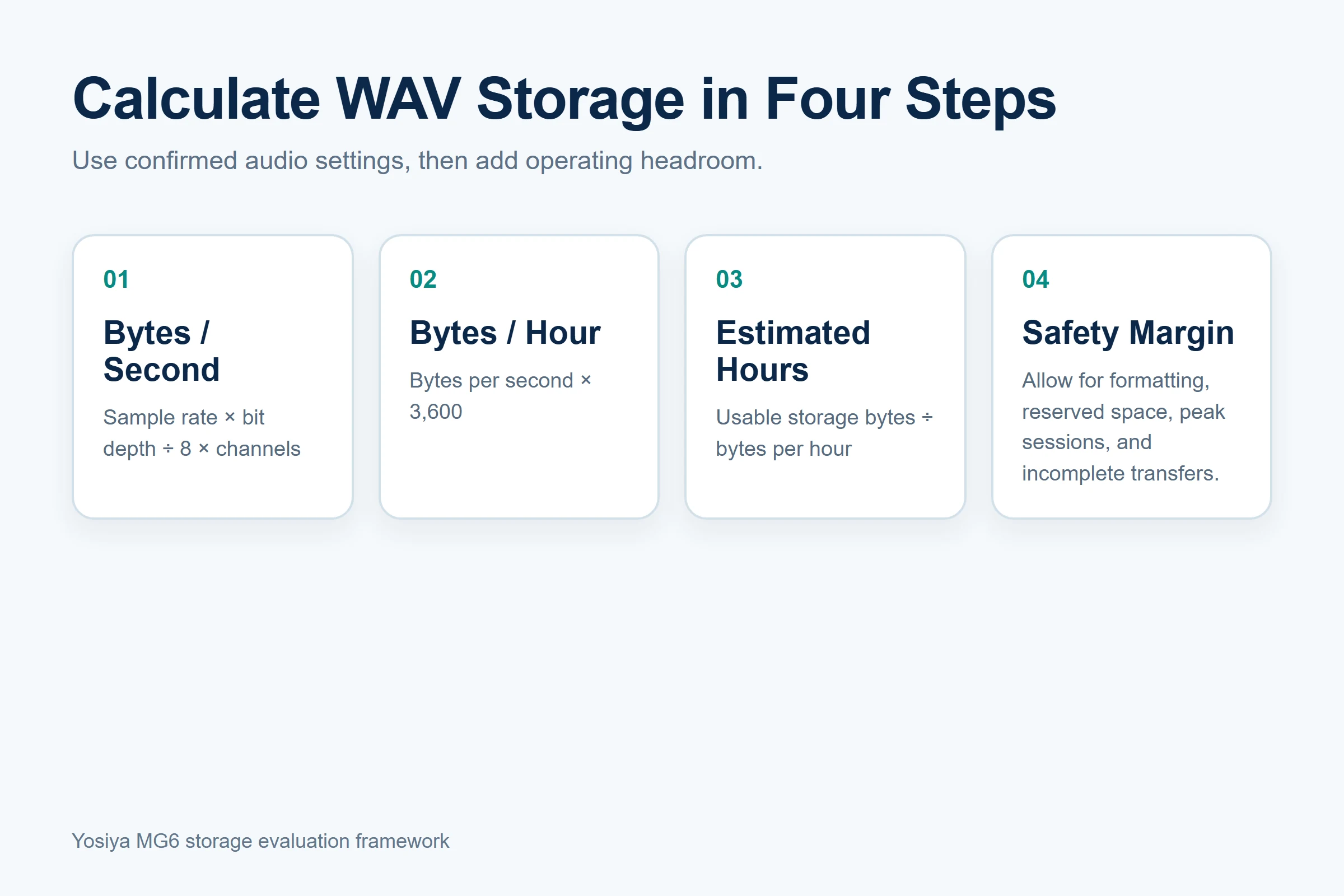Click 'Bytes per second × 3,600' text
Image resolution: width=1344 pixels, height=896 pixels.
(x=501, y=396)
